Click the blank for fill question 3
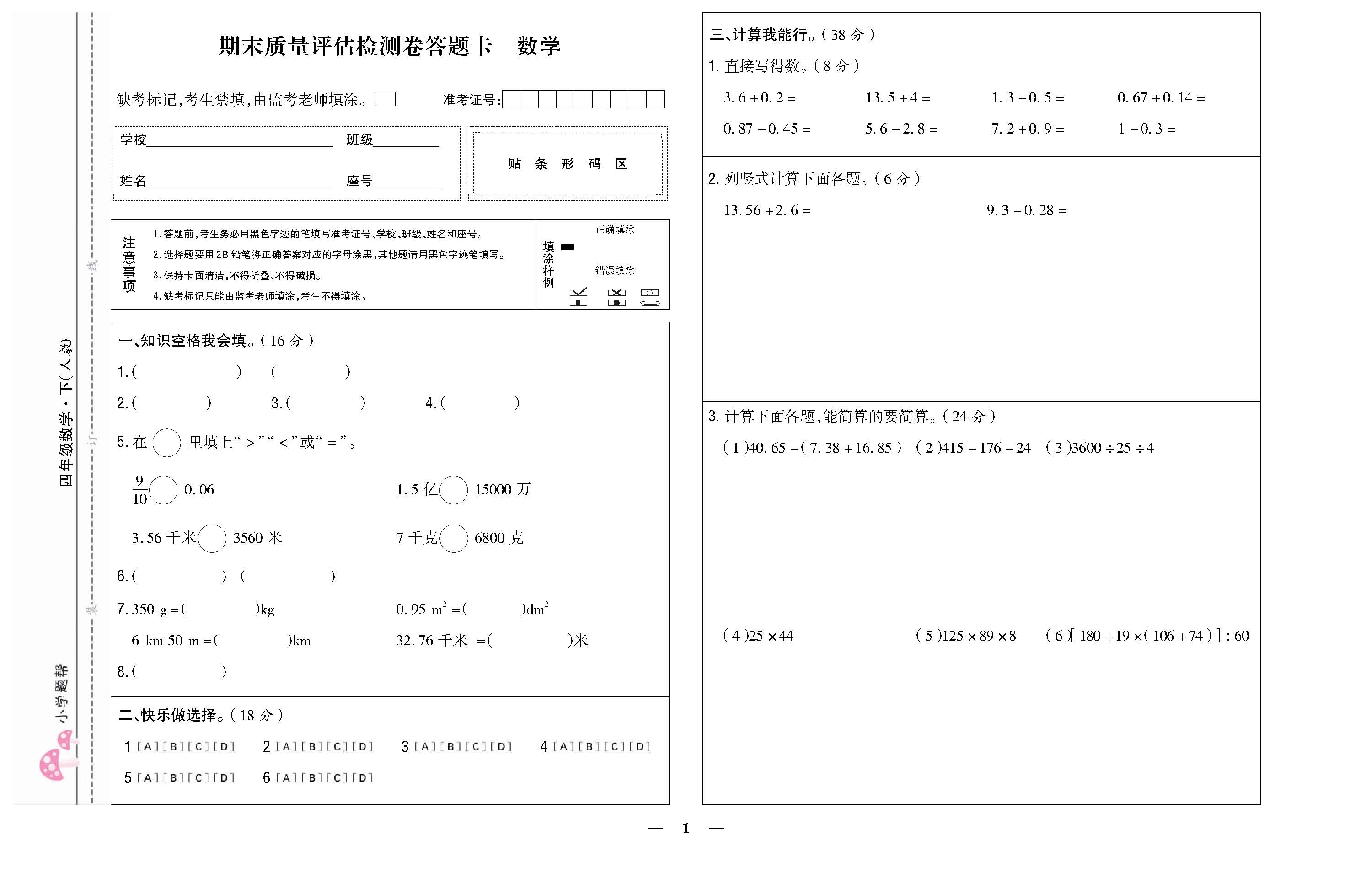 click(326, 403)
